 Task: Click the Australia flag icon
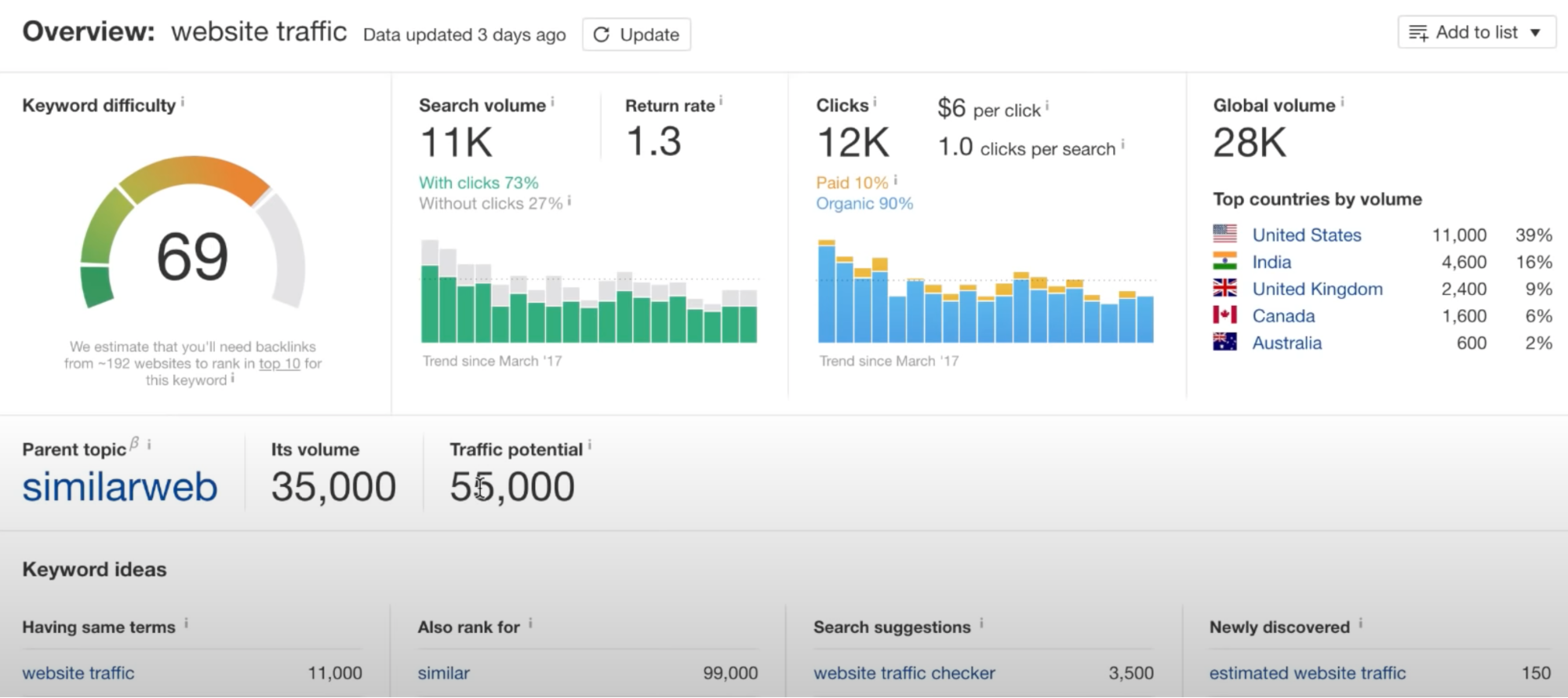(x=1224, y=342)
